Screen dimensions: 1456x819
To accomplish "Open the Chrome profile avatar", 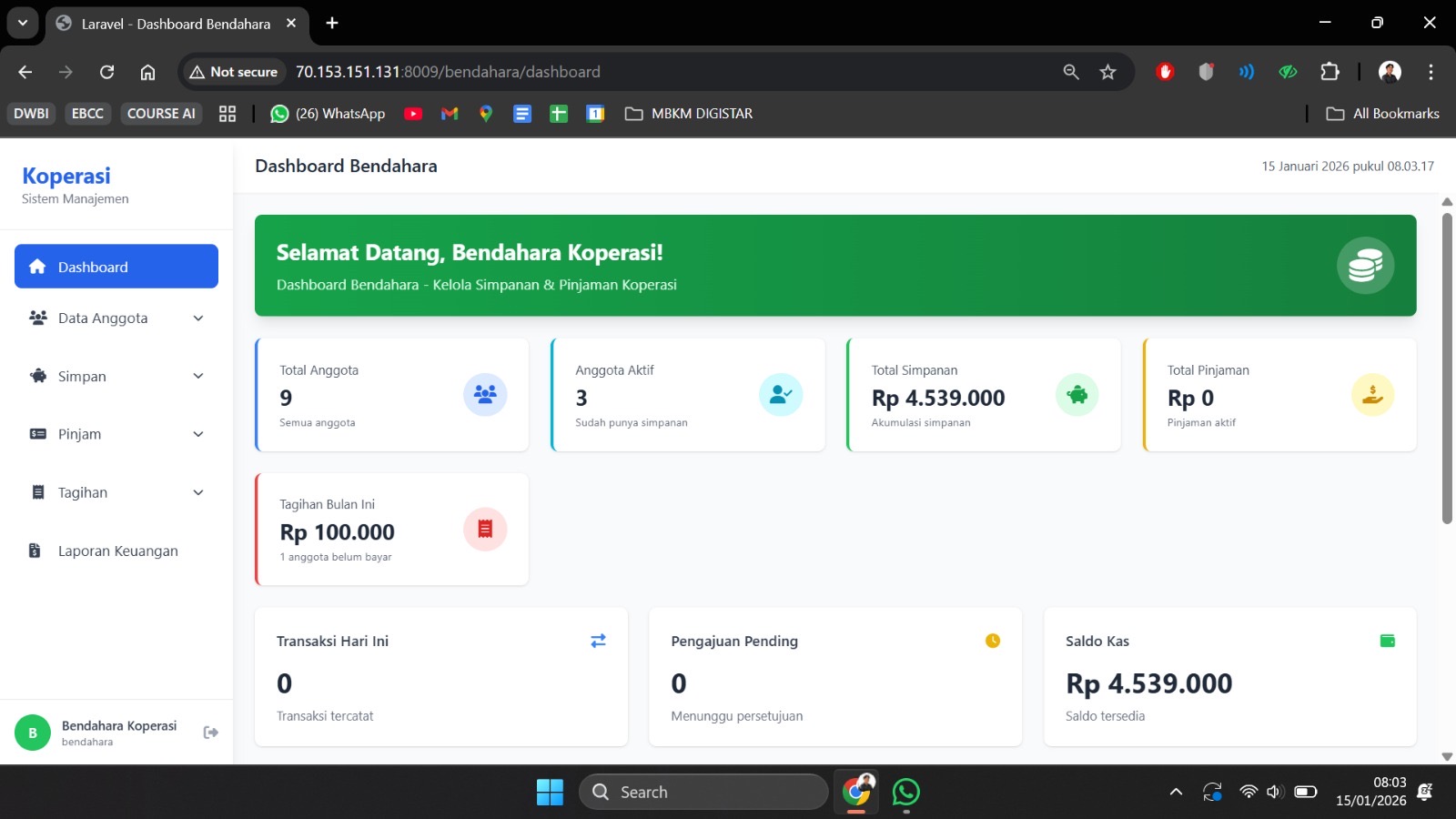I will tap(1390, 72).
